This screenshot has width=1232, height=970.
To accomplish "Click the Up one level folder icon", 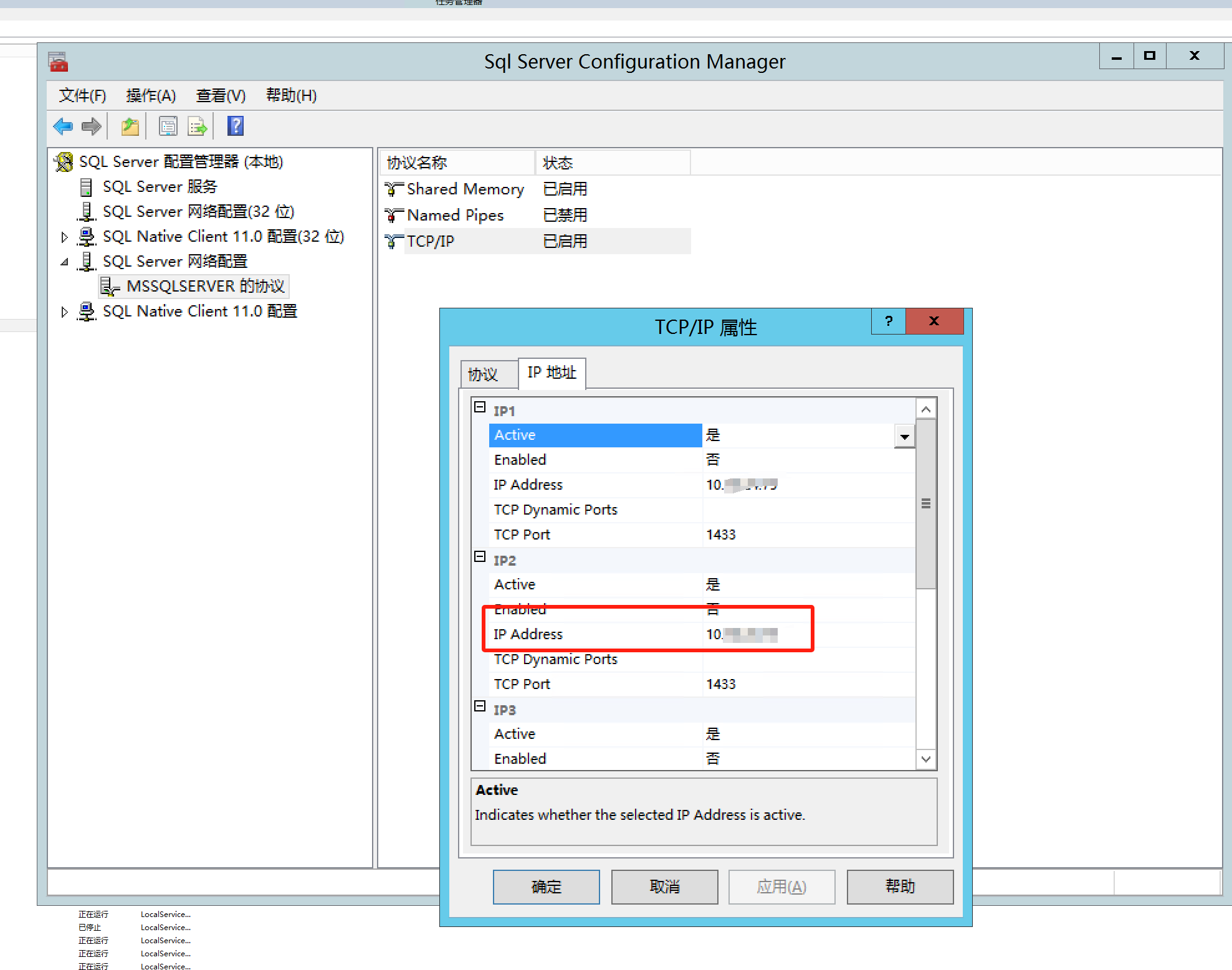I will [130, 126].
